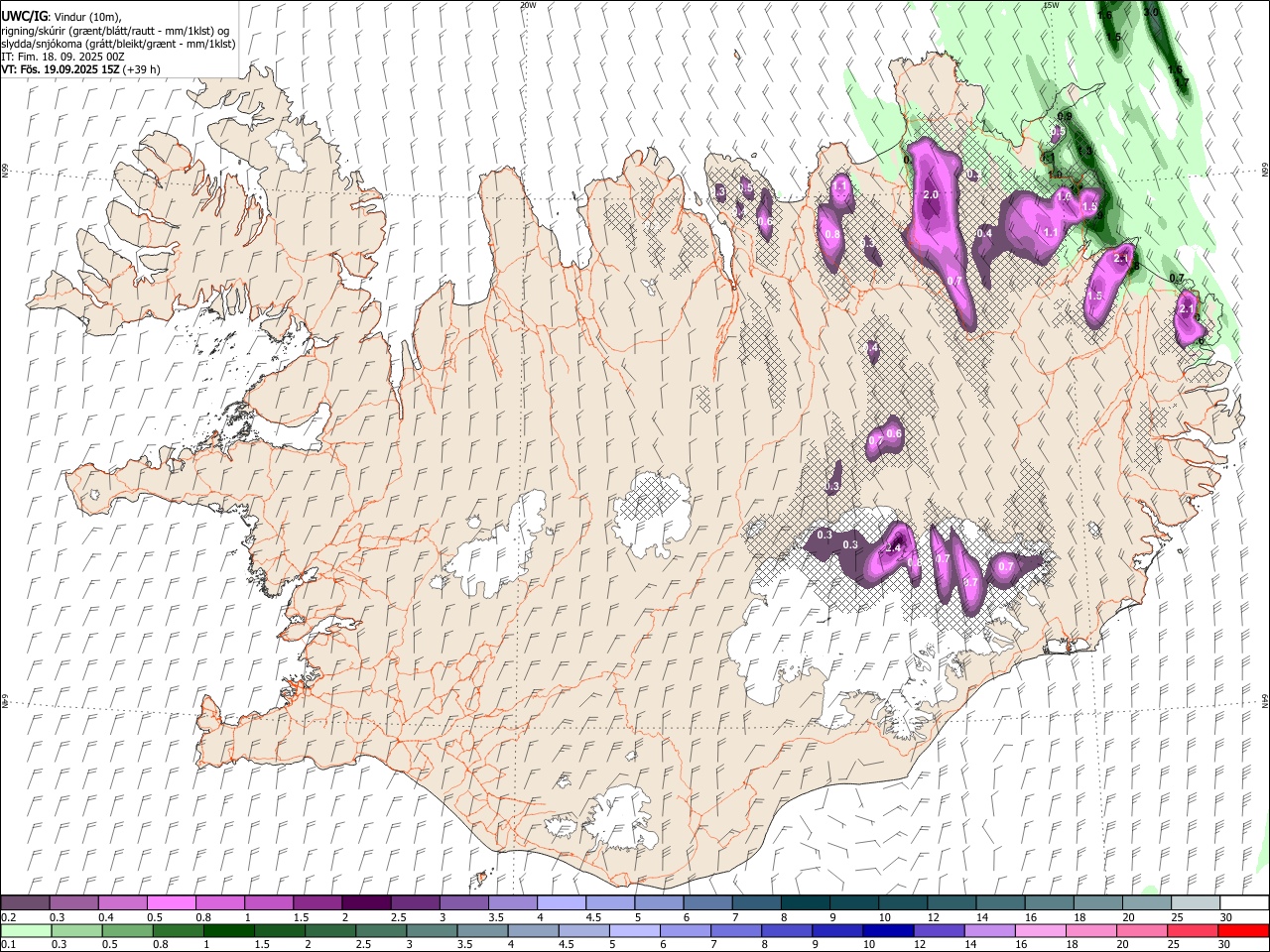1270x952 pixels.
Task: Pick the darkest purple swatch between 2 and 2.5 on snow scale
Action: point(366,903)
